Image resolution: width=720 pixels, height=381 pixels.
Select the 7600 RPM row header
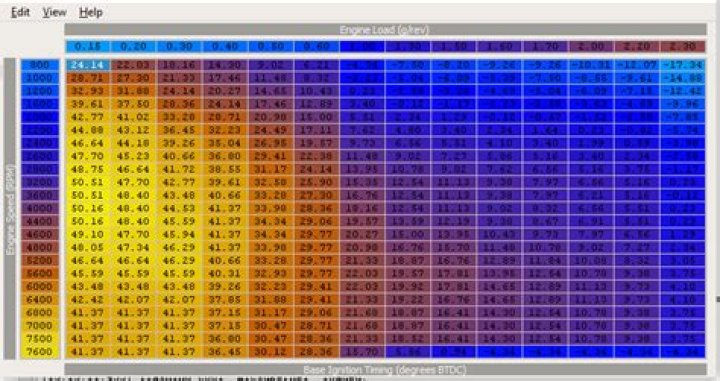(x=39, y=352)
